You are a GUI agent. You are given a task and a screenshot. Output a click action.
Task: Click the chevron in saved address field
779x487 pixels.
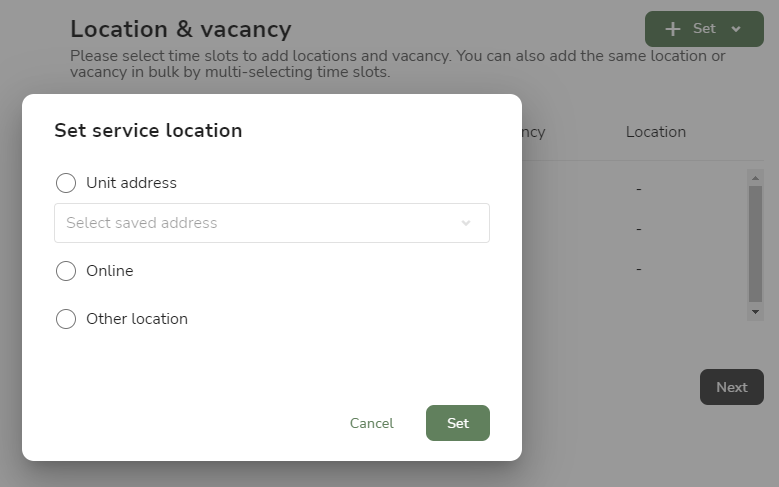tap(466, 223)
